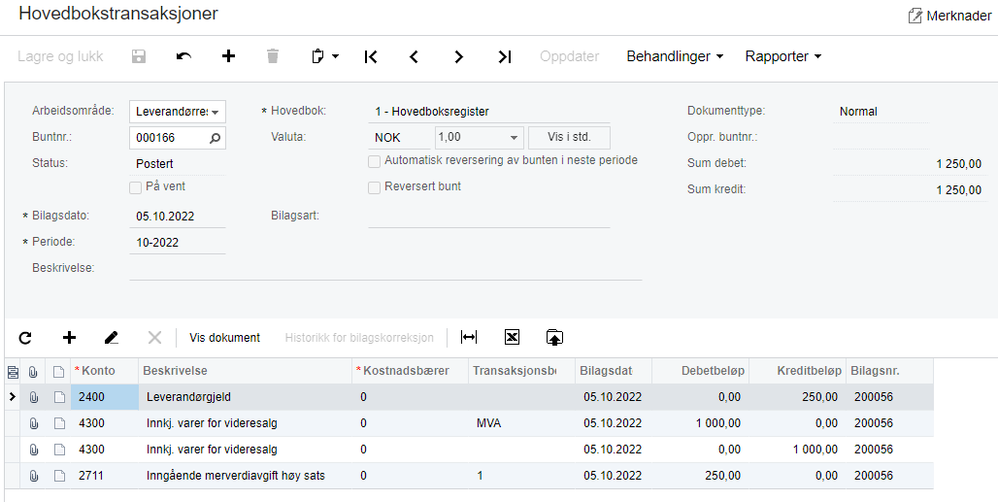
Task: Select Konto cell 2711
Action: [104, 475]
